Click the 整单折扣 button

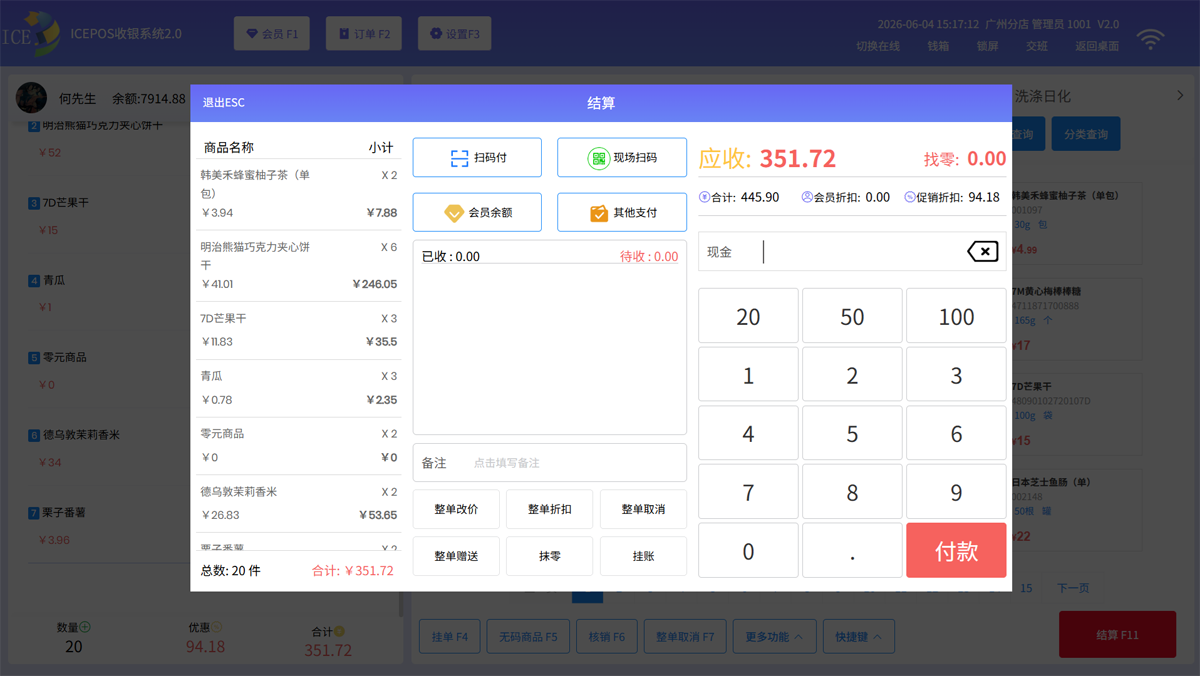click(x=550, y=509)
